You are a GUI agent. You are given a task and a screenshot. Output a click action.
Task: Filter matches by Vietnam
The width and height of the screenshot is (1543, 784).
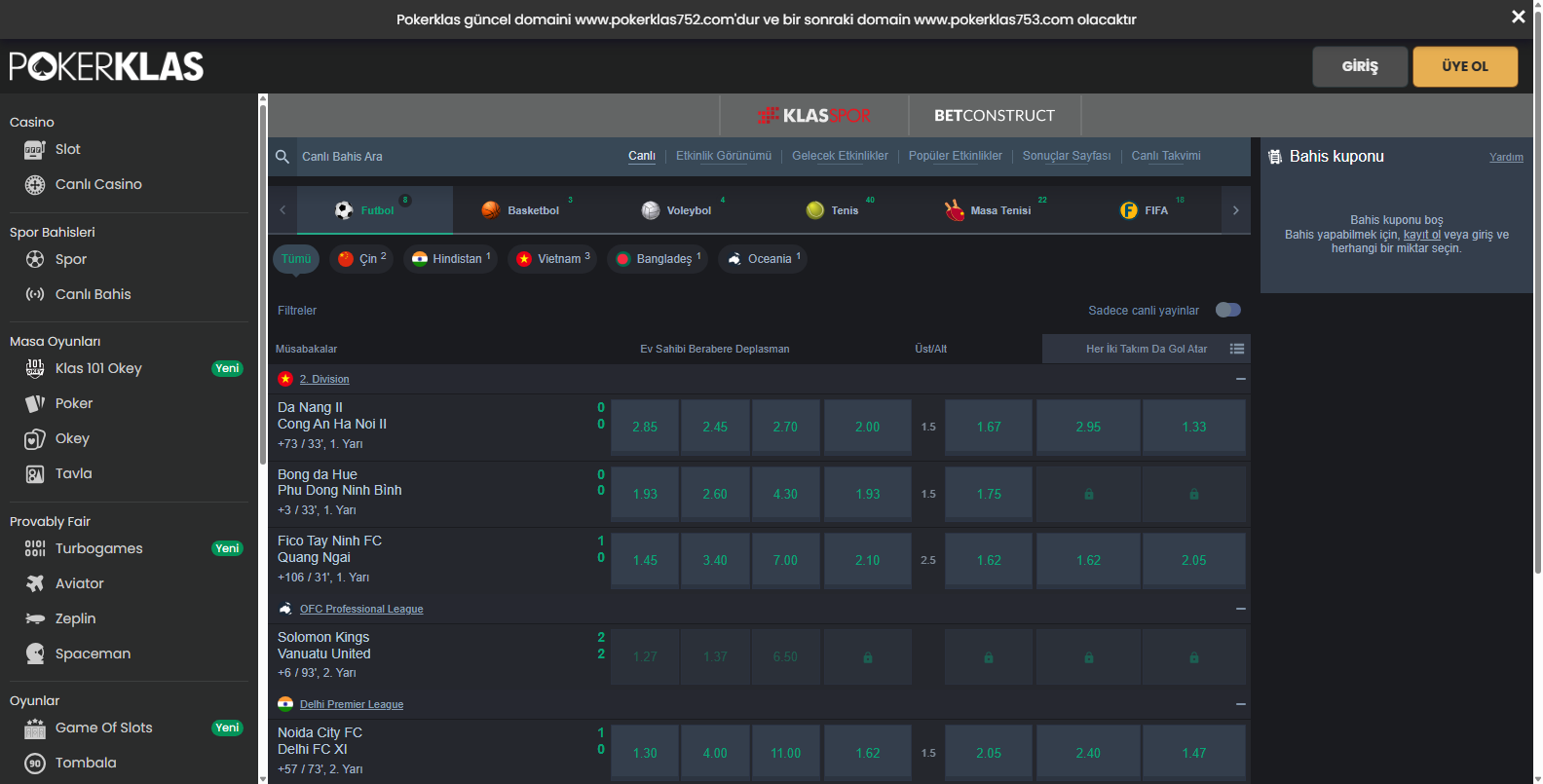point(552,259)
